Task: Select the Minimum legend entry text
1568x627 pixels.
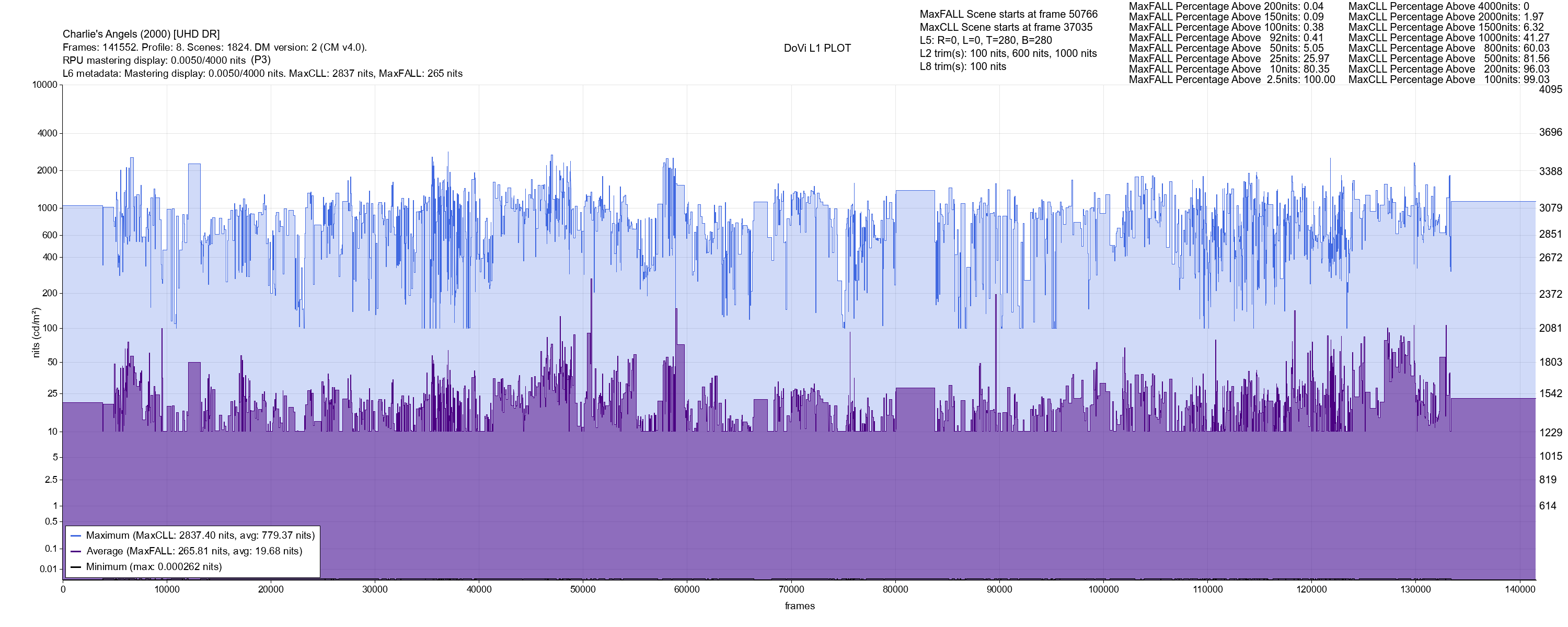Action: 153,567
